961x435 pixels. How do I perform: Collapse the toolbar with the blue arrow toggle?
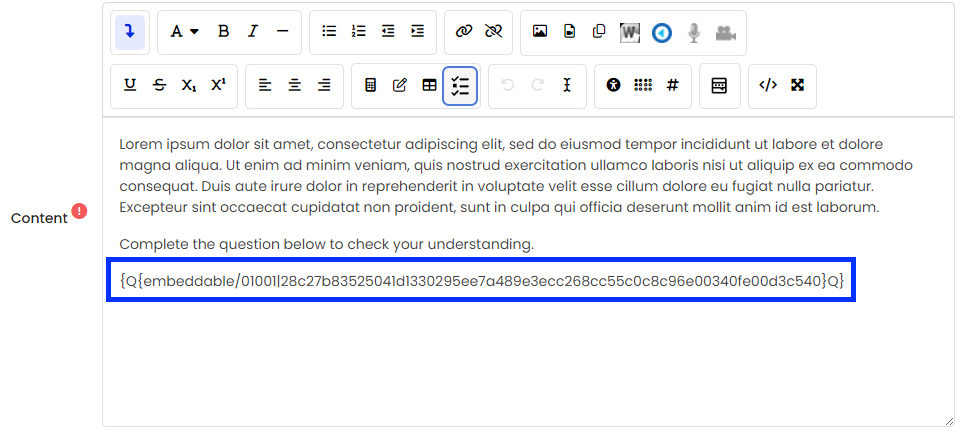(130, 32)
